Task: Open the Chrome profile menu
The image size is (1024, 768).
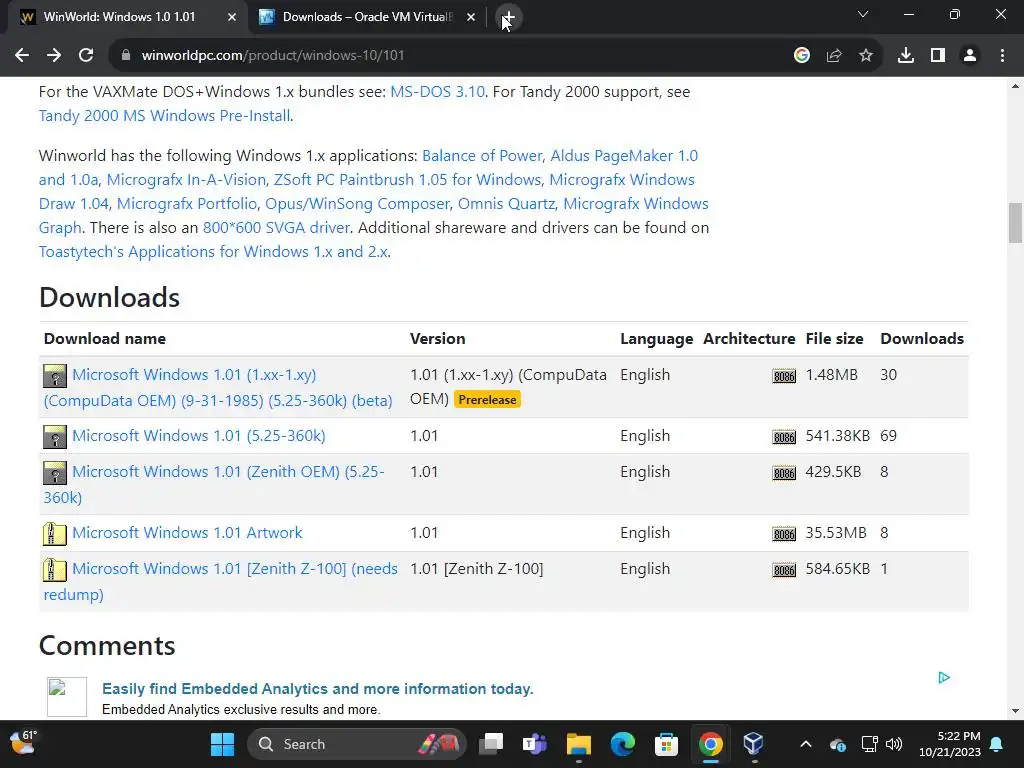Action: pos(970,56)
